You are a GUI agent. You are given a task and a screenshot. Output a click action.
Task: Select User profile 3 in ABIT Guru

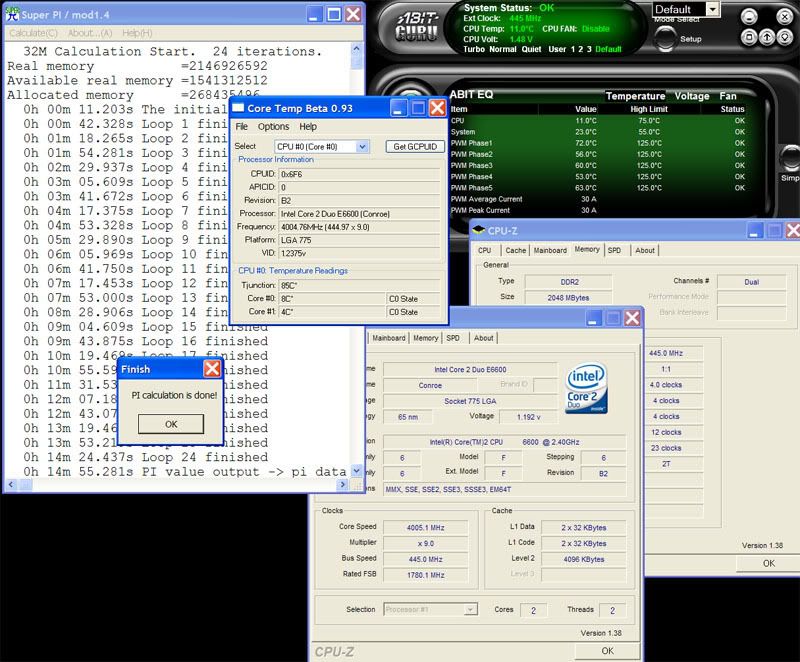tap(589, 49)
